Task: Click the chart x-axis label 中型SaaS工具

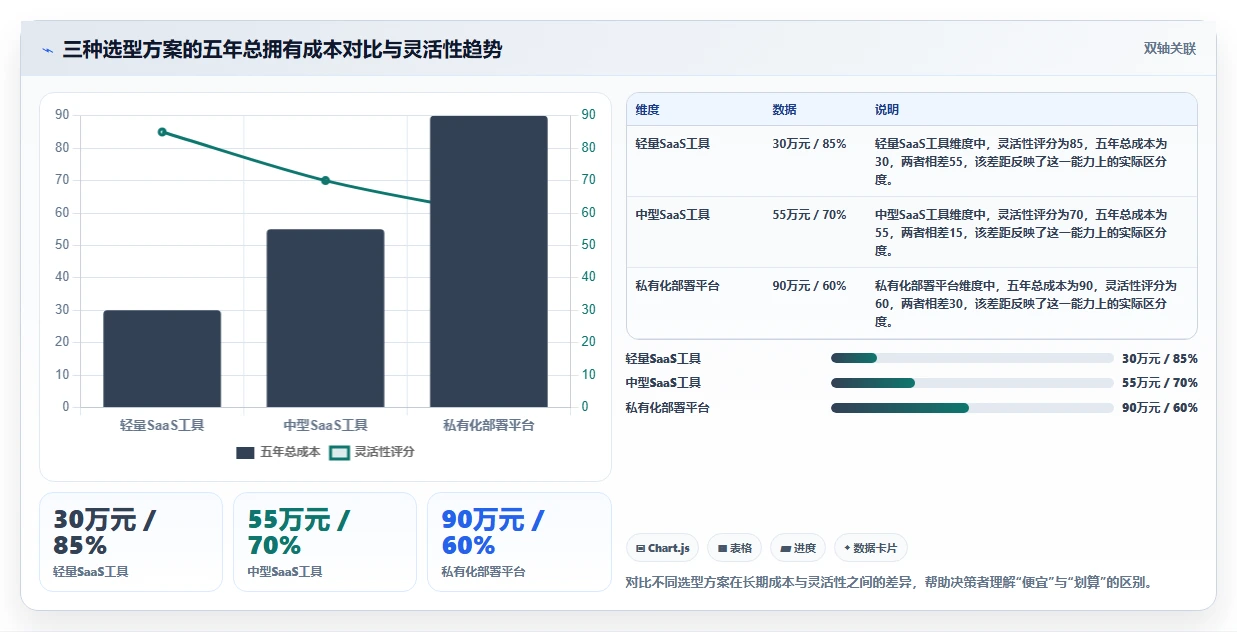Action: coord(325,425)
